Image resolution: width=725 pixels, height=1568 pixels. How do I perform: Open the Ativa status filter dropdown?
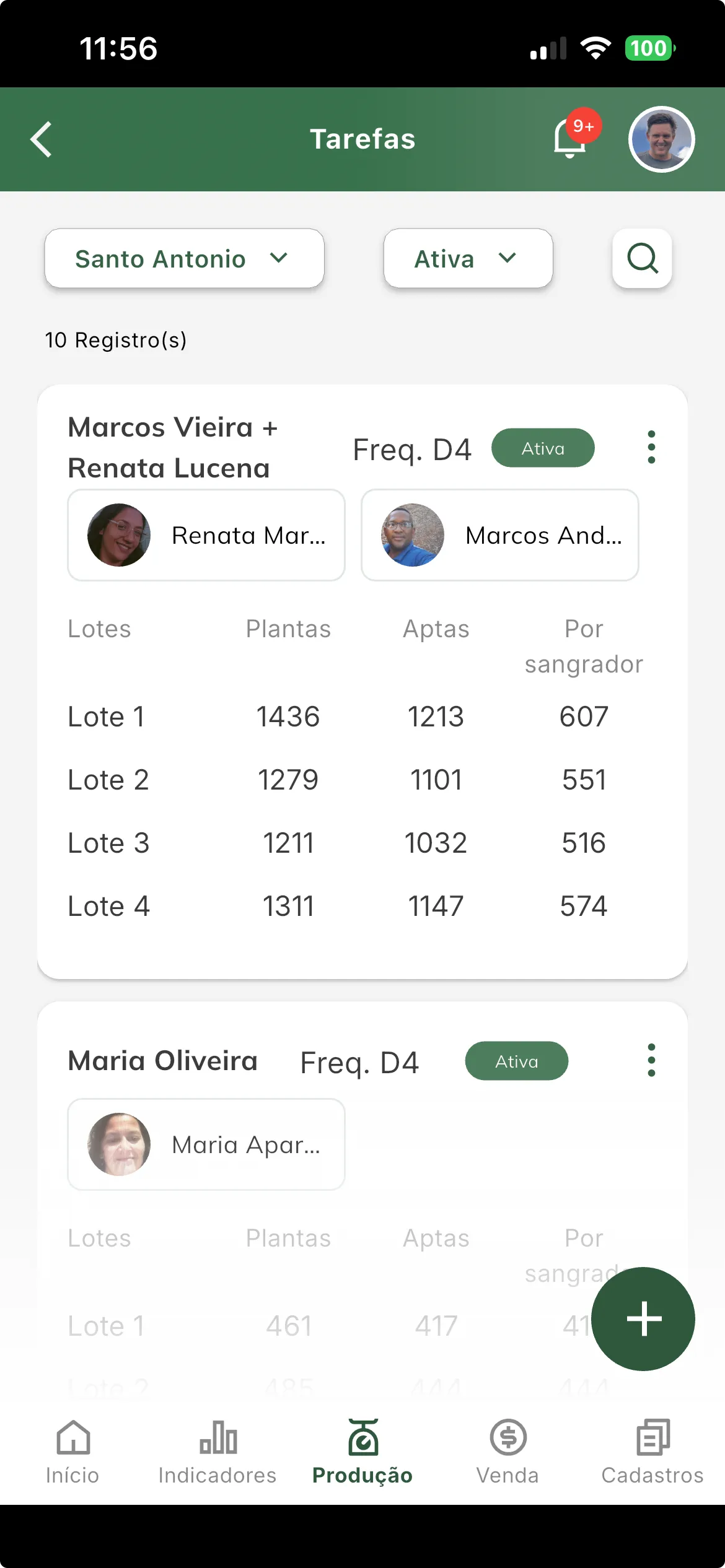[x=468, y=258]
